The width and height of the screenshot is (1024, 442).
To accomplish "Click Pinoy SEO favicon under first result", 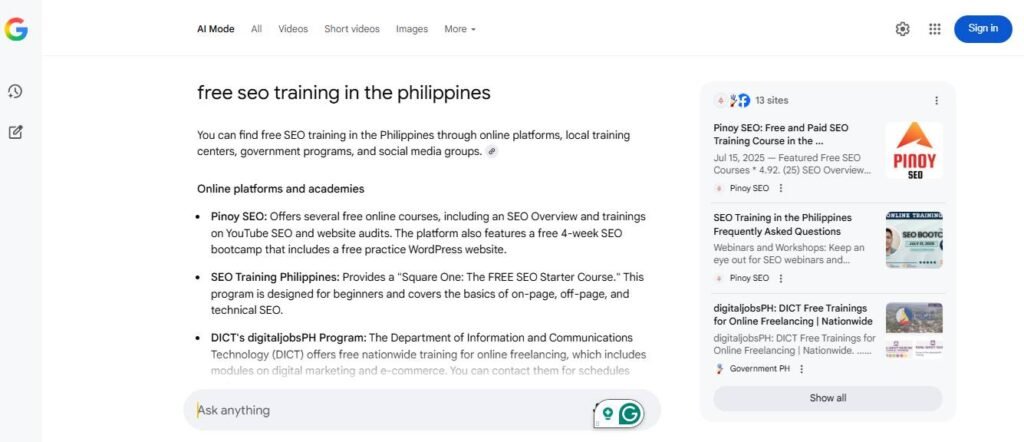I will pos(720,188).
